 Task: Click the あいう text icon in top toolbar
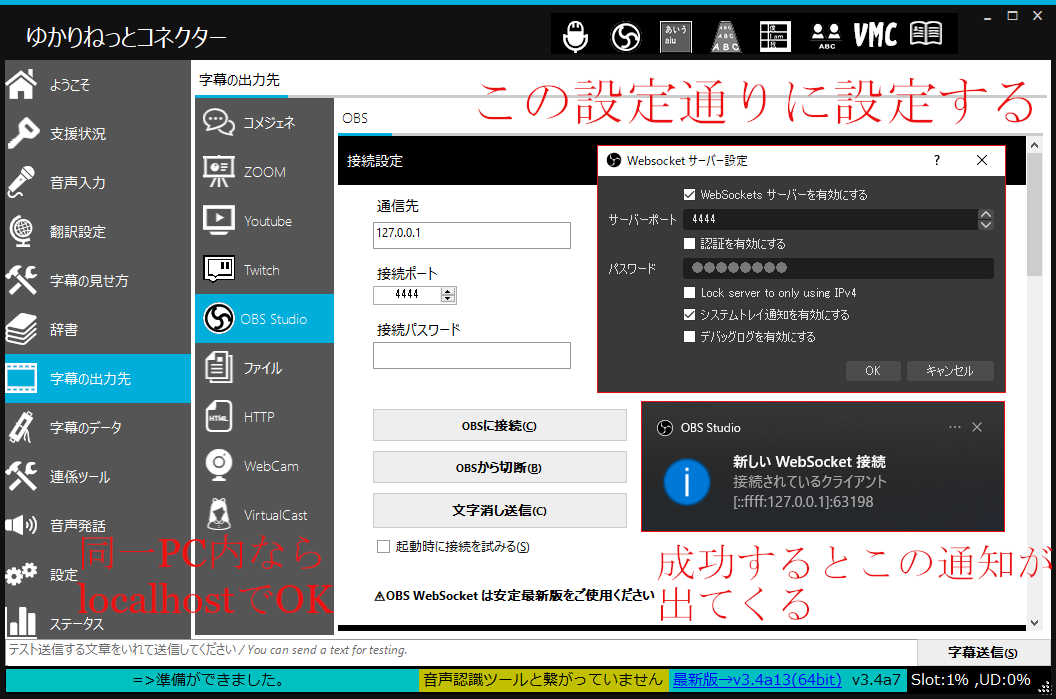pos(675,36)
